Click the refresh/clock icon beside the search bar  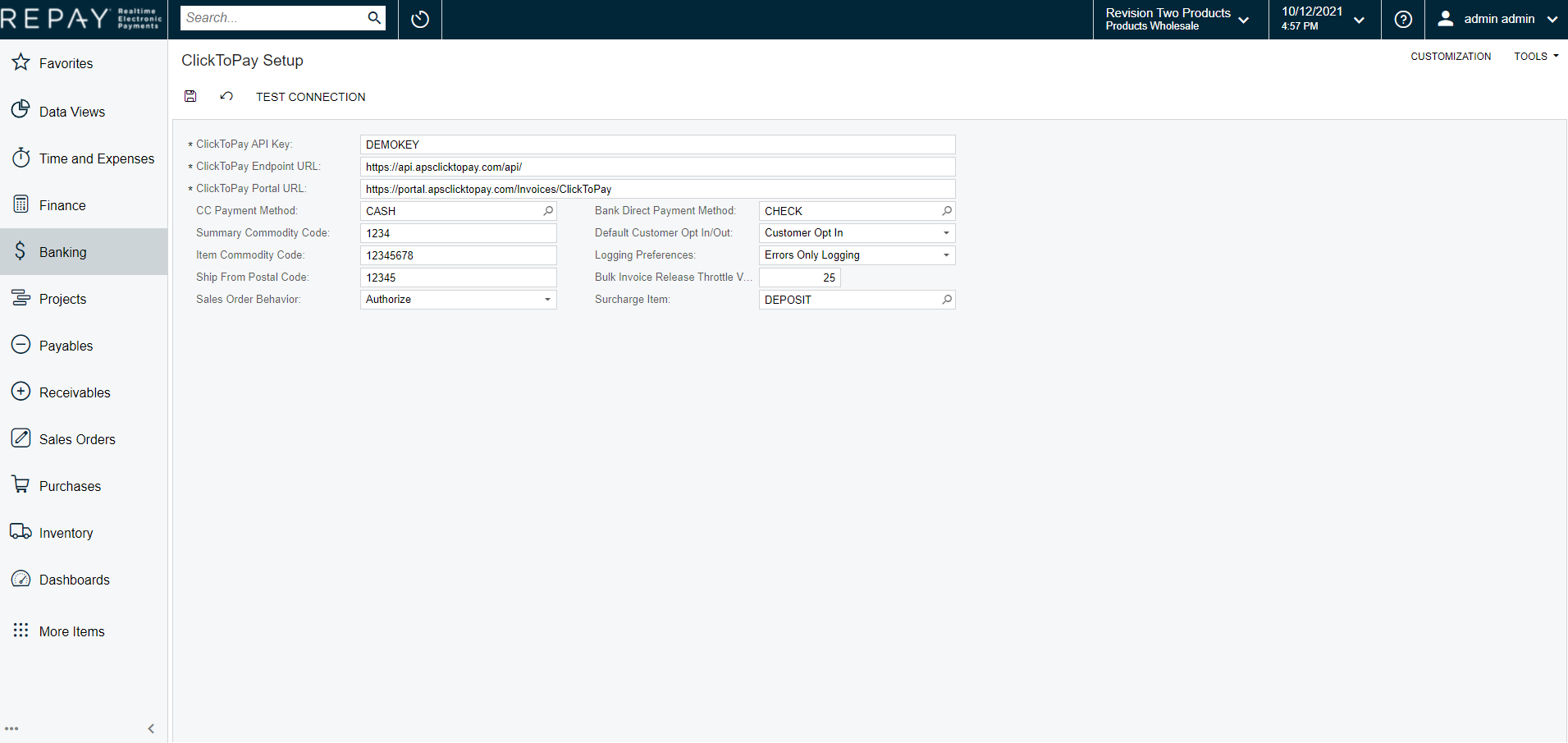coord(419,19)
